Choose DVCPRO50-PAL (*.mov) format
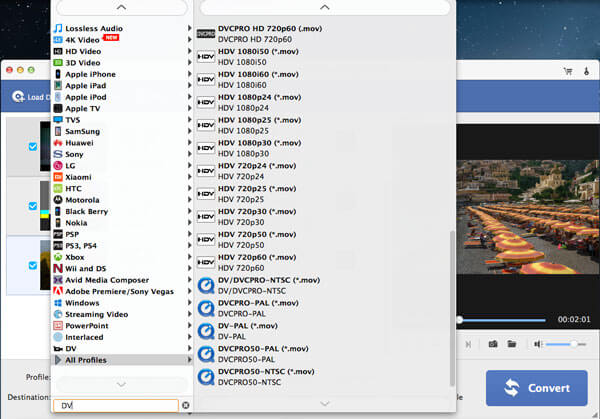Viewport: 600px width, 419px height. pos(323,354)
